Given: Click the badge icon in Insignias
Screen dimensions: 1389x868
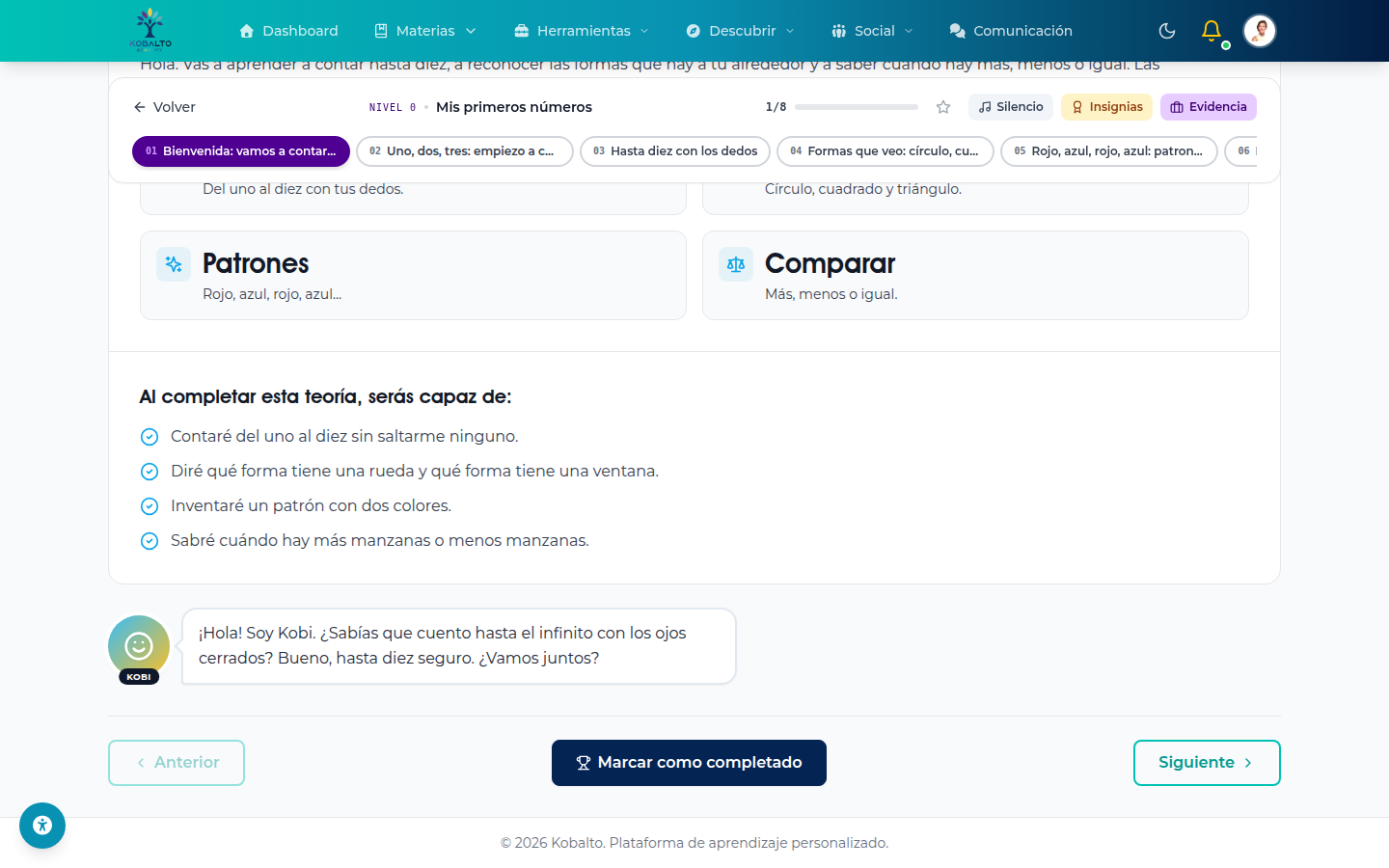Looking at the screenshot, I should point(1077,107).
